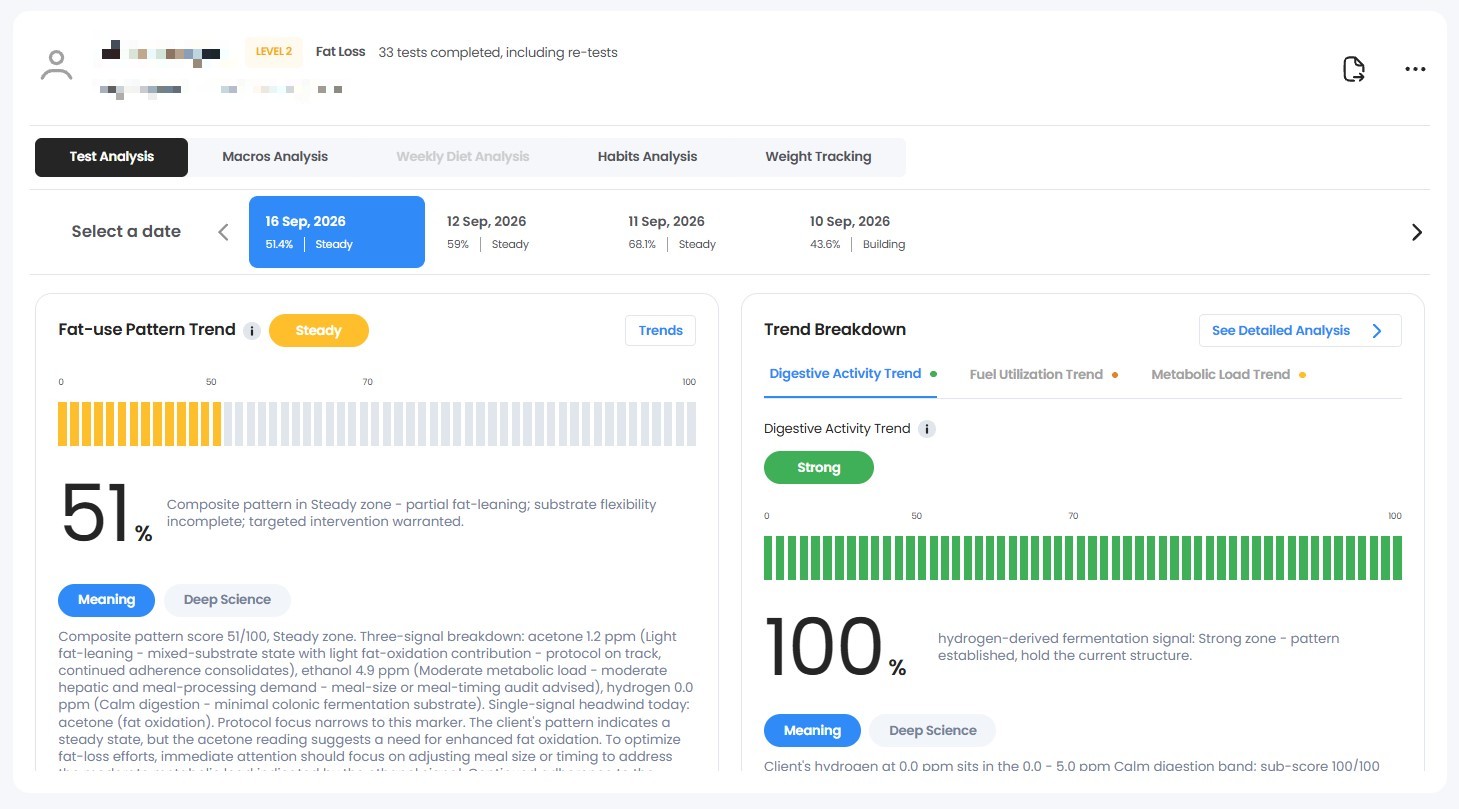Select the Metabolic Load Trend tab
The width and height of the screenshot is (1459, 809).
click(x=1228, y=375)
